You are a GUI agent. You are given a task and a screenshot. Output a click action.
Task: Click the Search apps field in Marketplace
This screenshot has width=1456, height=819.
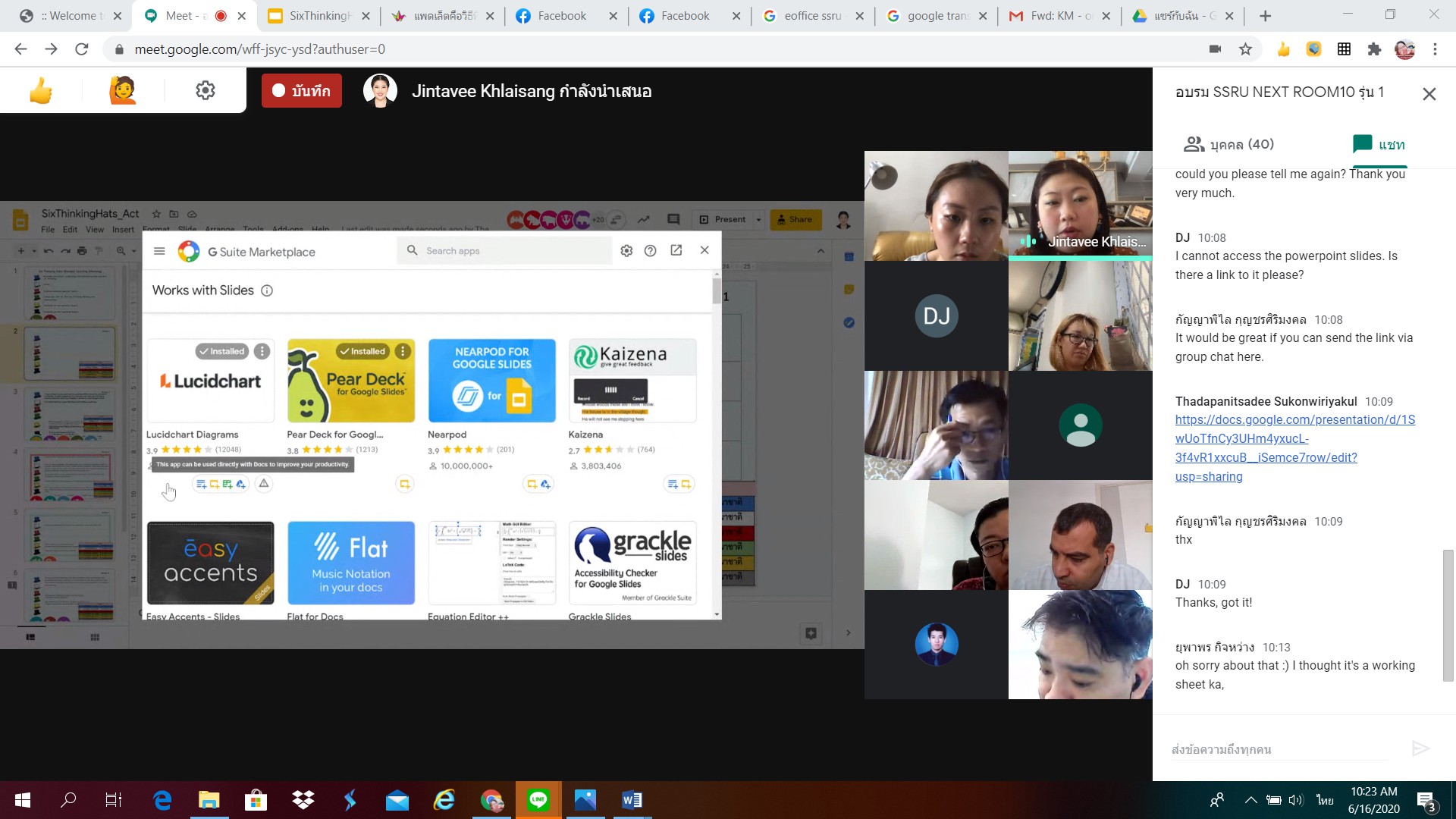tap(504, 251)
